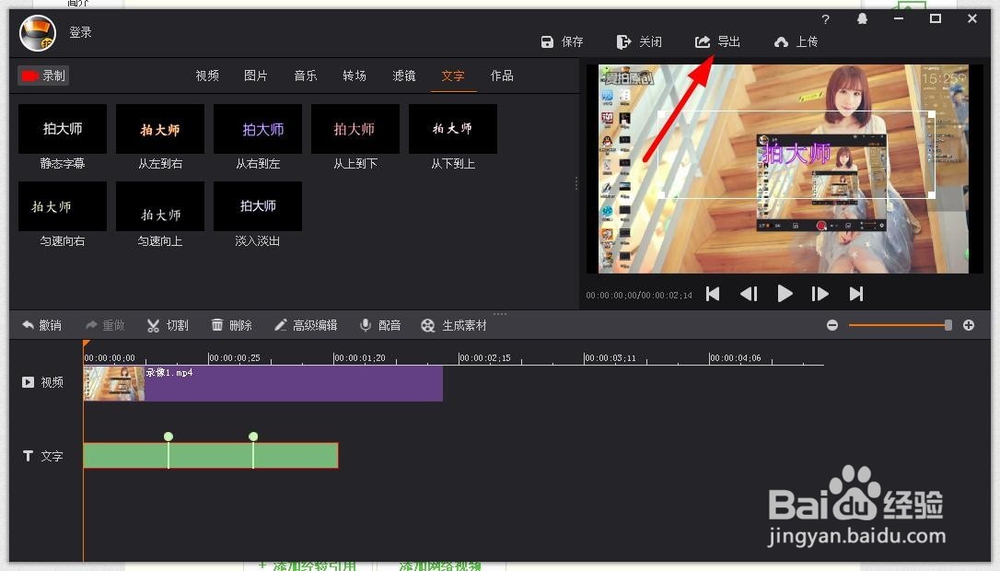The height and width of the screenshot is (571, 1000).
Task: Open 高级编辑 advanced editing
Action: point(306,325)
